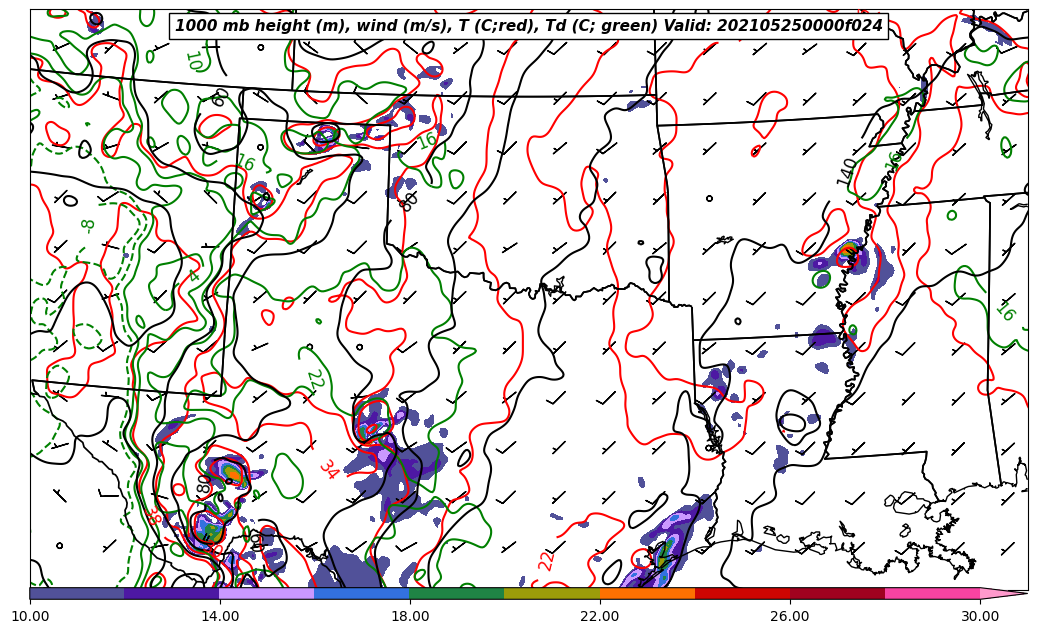Choose the olive colorbar segment before 22.00
The image size is (1037, 633).
coord(551,593)
